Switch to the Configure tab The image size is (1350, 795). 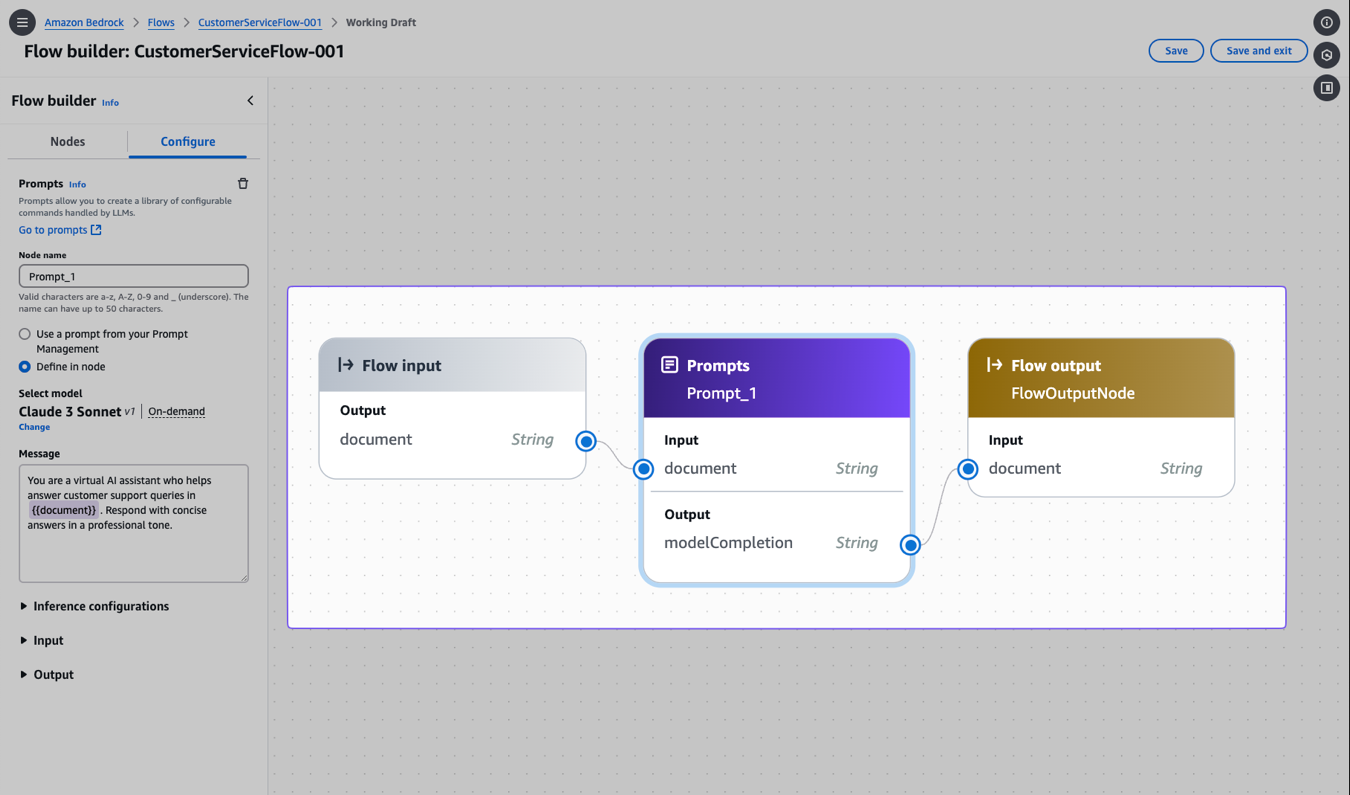coord(188,142)
